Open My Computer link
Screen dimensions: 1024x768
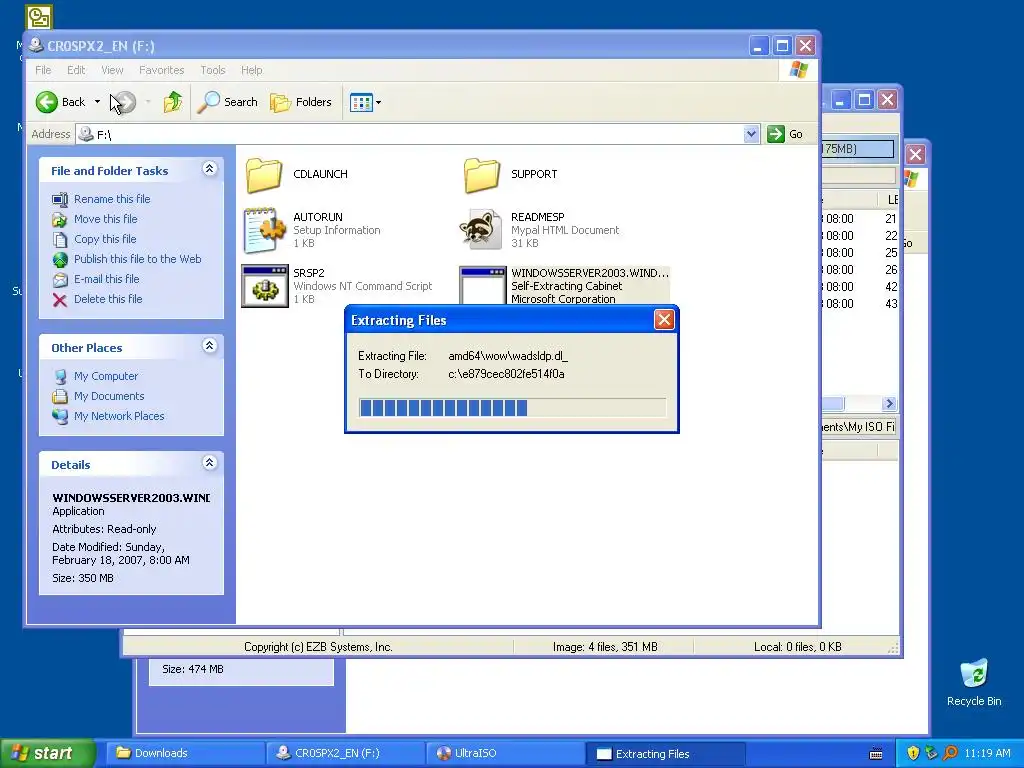tap(106, 376)
